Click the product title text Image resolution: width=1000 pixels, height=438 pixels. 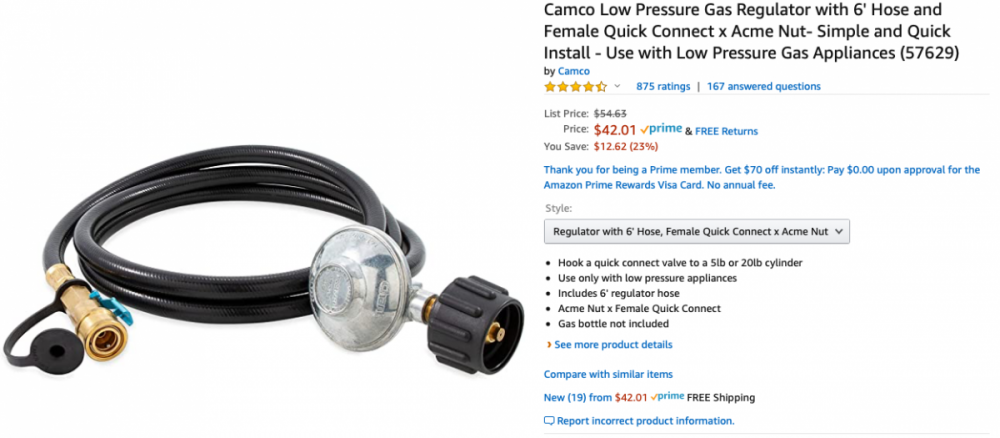pos(751,31)
